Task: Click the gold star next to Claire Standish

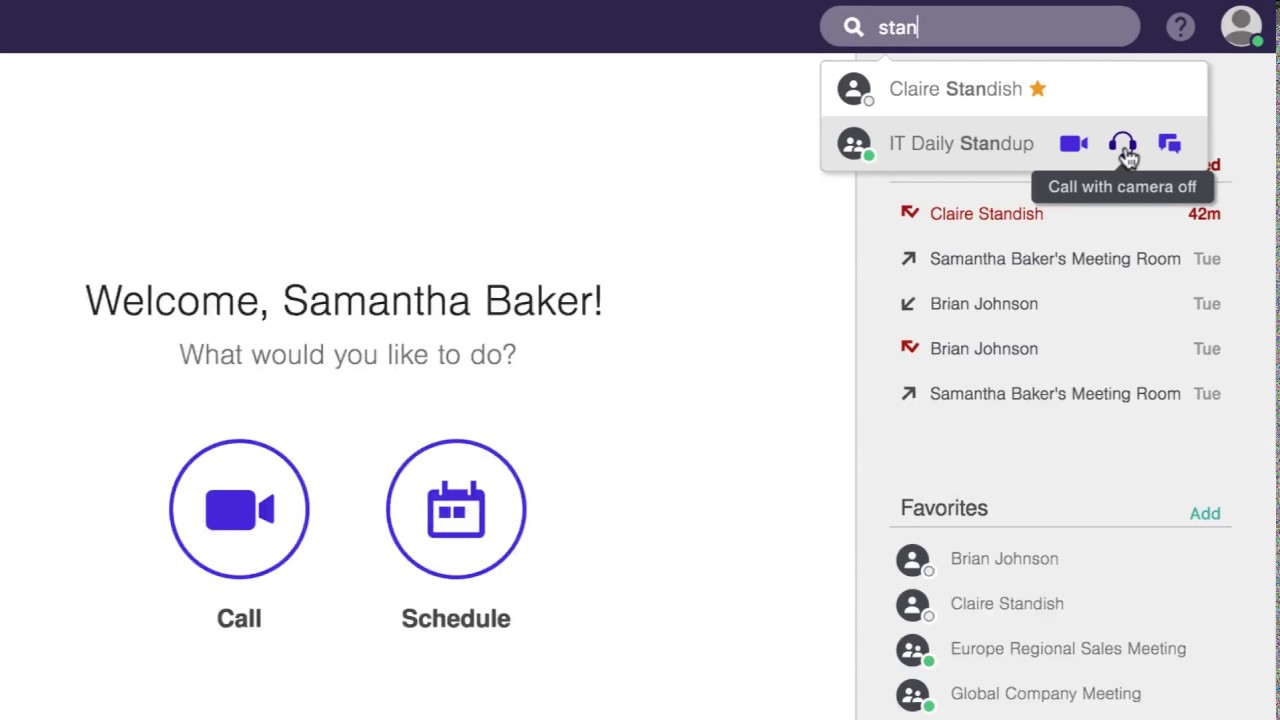Action: coord(1038,88)
